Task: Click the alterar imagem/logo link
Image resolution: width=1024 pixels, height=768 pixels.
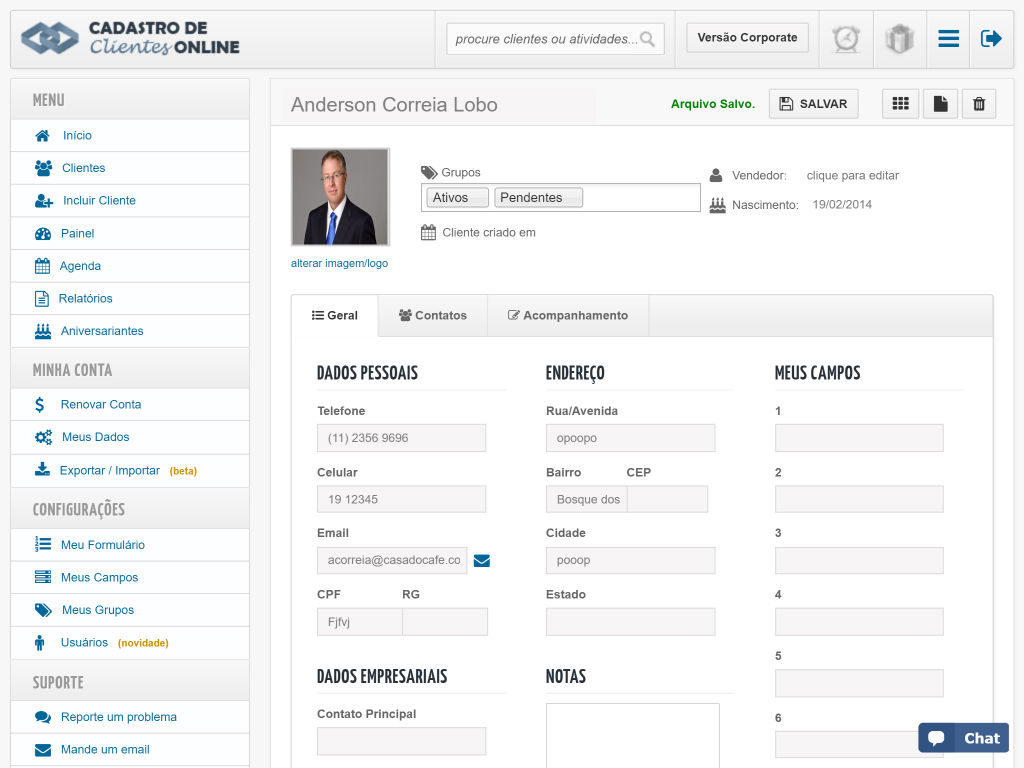Action: [339, 263]
